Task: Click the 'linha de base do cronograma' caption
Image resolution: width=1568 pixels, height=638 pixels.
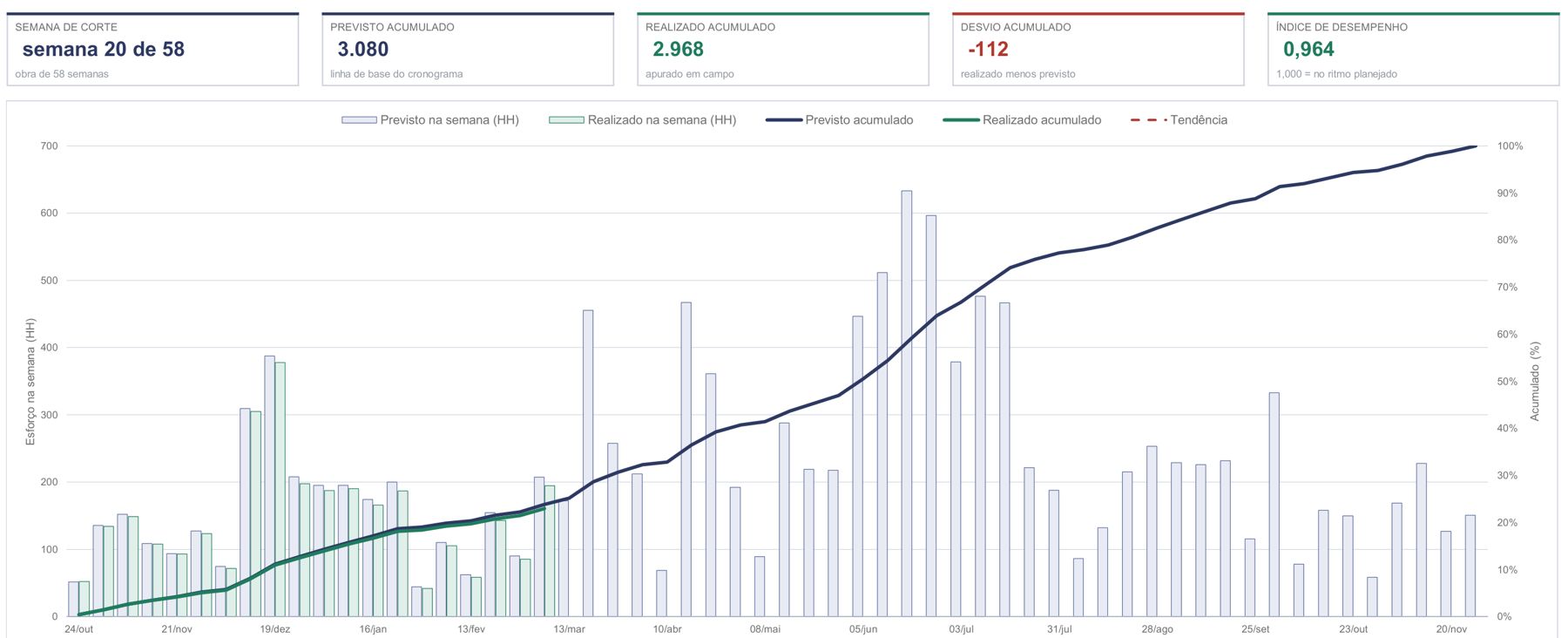Action: pos(396,74)
